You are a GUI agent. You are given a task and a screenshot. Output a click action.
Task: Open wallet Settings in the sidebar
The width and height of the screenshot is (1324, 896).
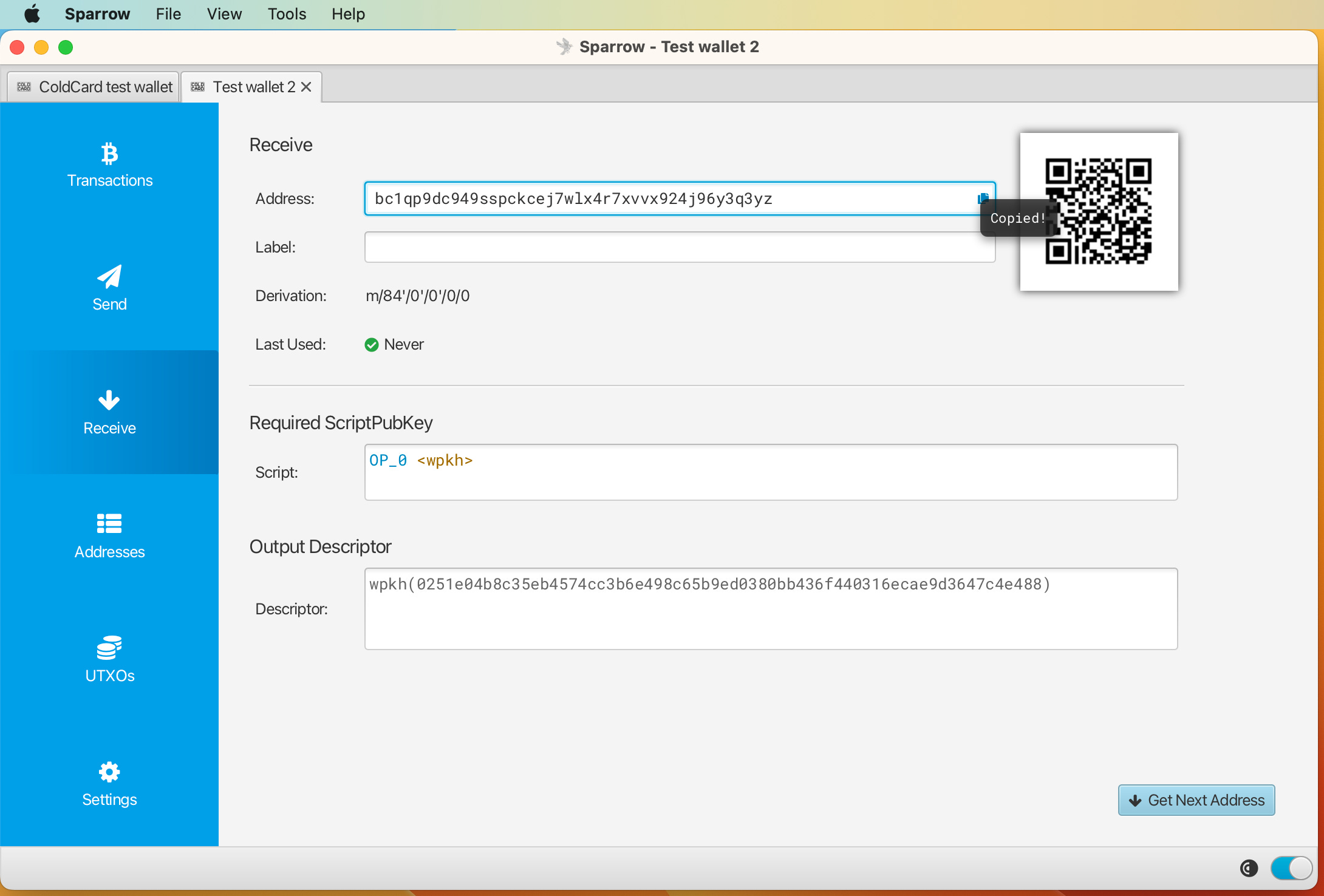tap(109, 784)
